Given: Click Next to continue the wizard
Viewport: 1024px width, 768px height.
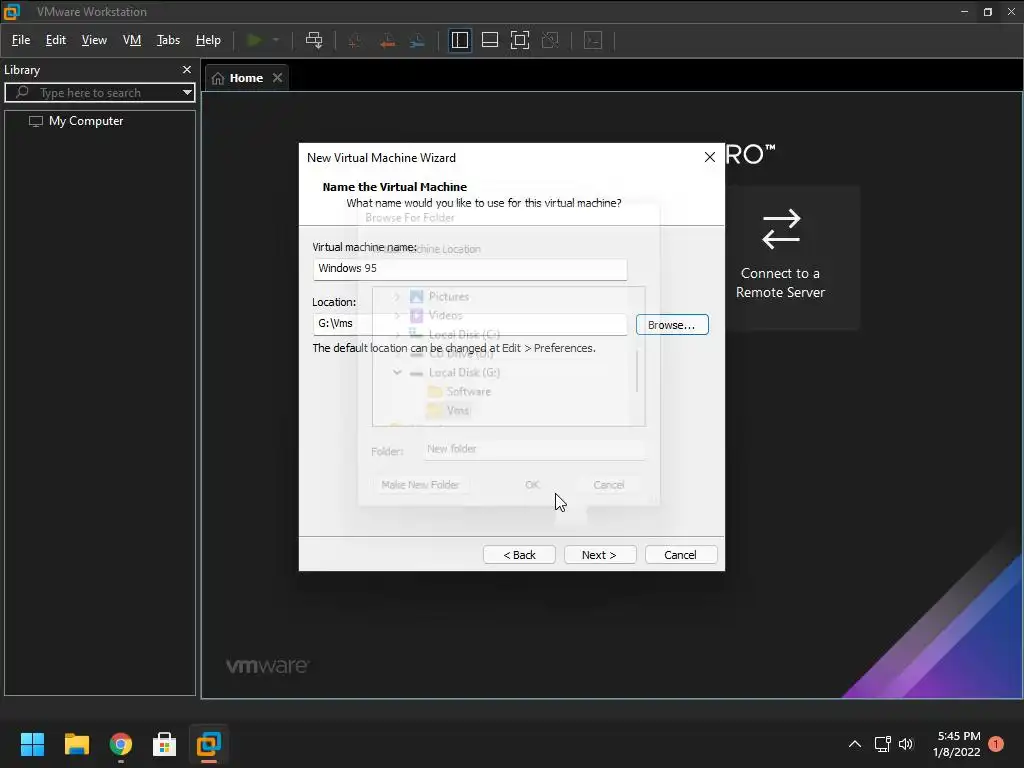Looking at the screenshot, I should [600, 555].
